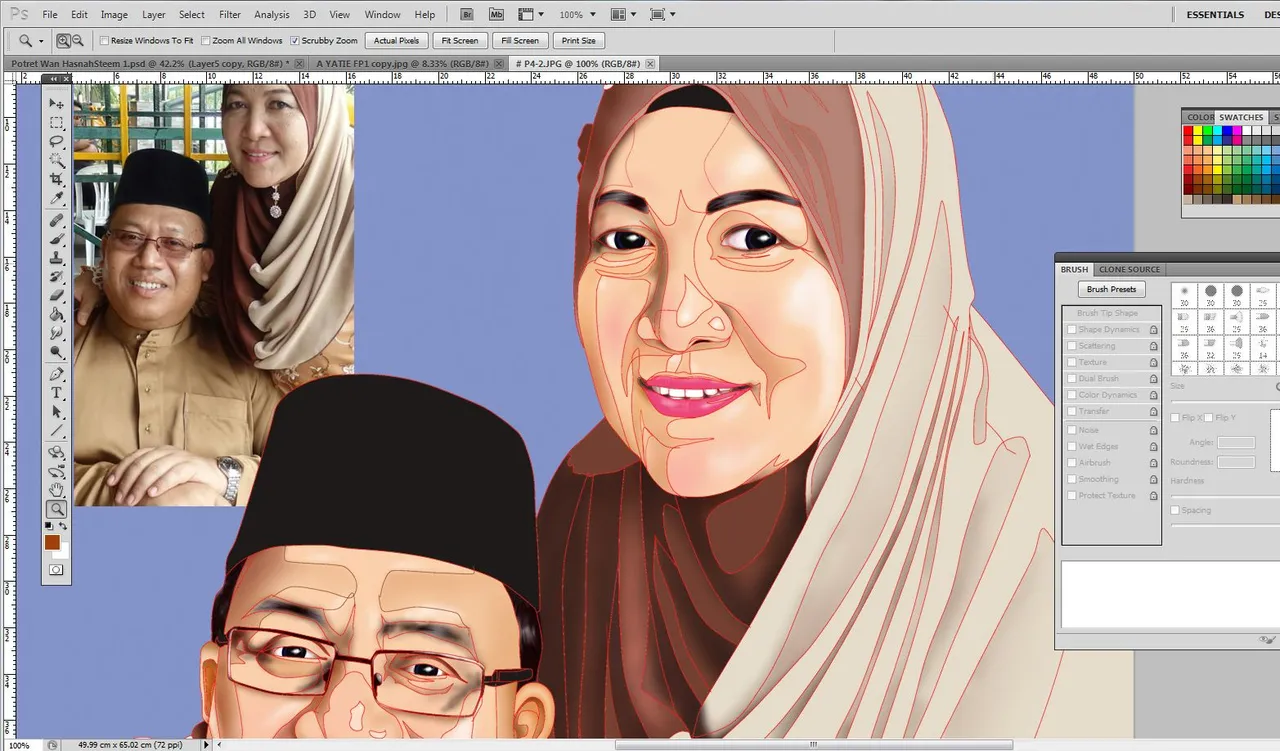Toggle Texture checkbox in Brush panel
Viewport: 1280px width, 751px height.
coord(1072,362)
